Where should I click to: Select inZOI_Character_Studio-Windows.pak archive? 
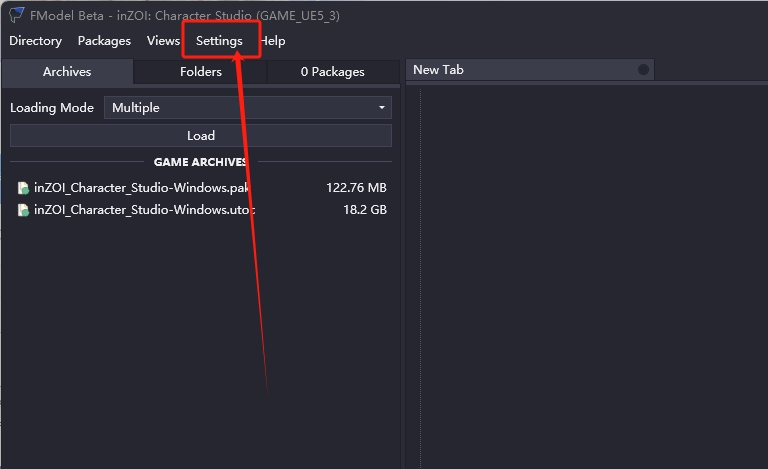pyautogui.click(x=201, y=188)
